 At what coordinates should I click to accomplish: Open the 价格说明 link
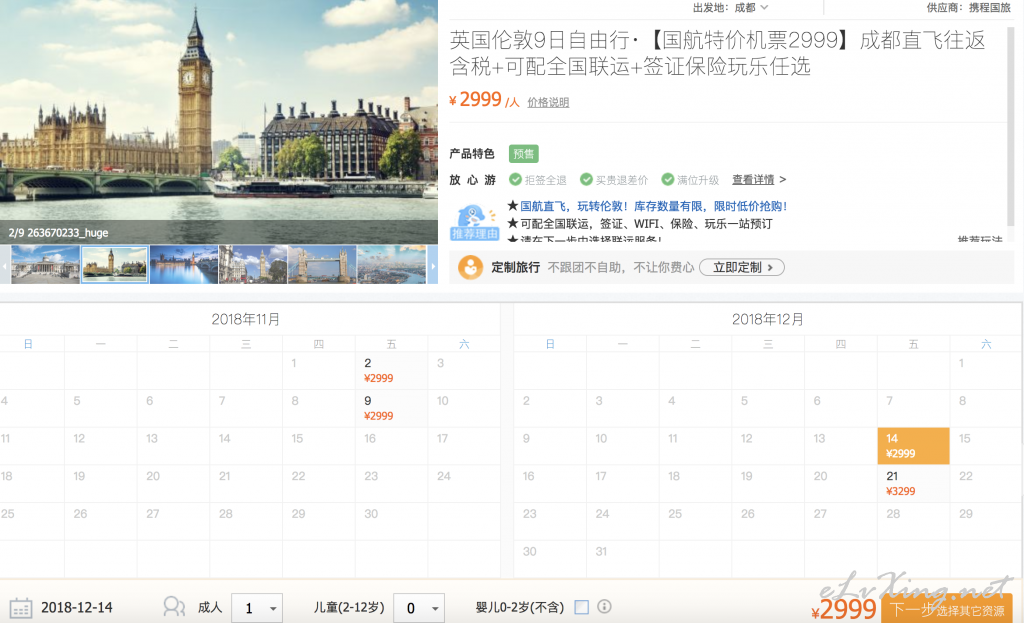[x=548, y=103]
